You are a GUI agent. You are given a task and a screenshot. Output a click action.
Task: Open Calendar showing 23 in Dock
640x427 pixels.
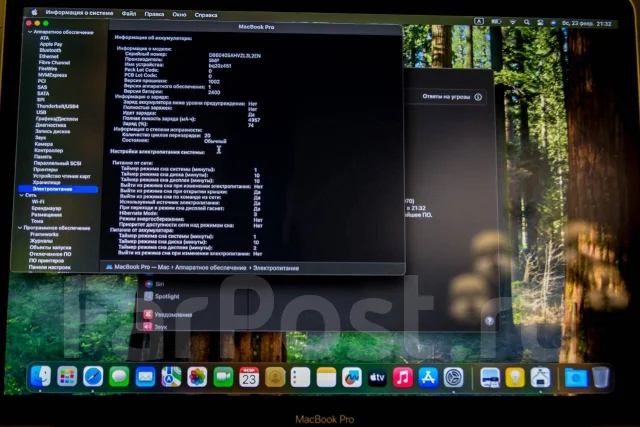[x=249, y=377]
